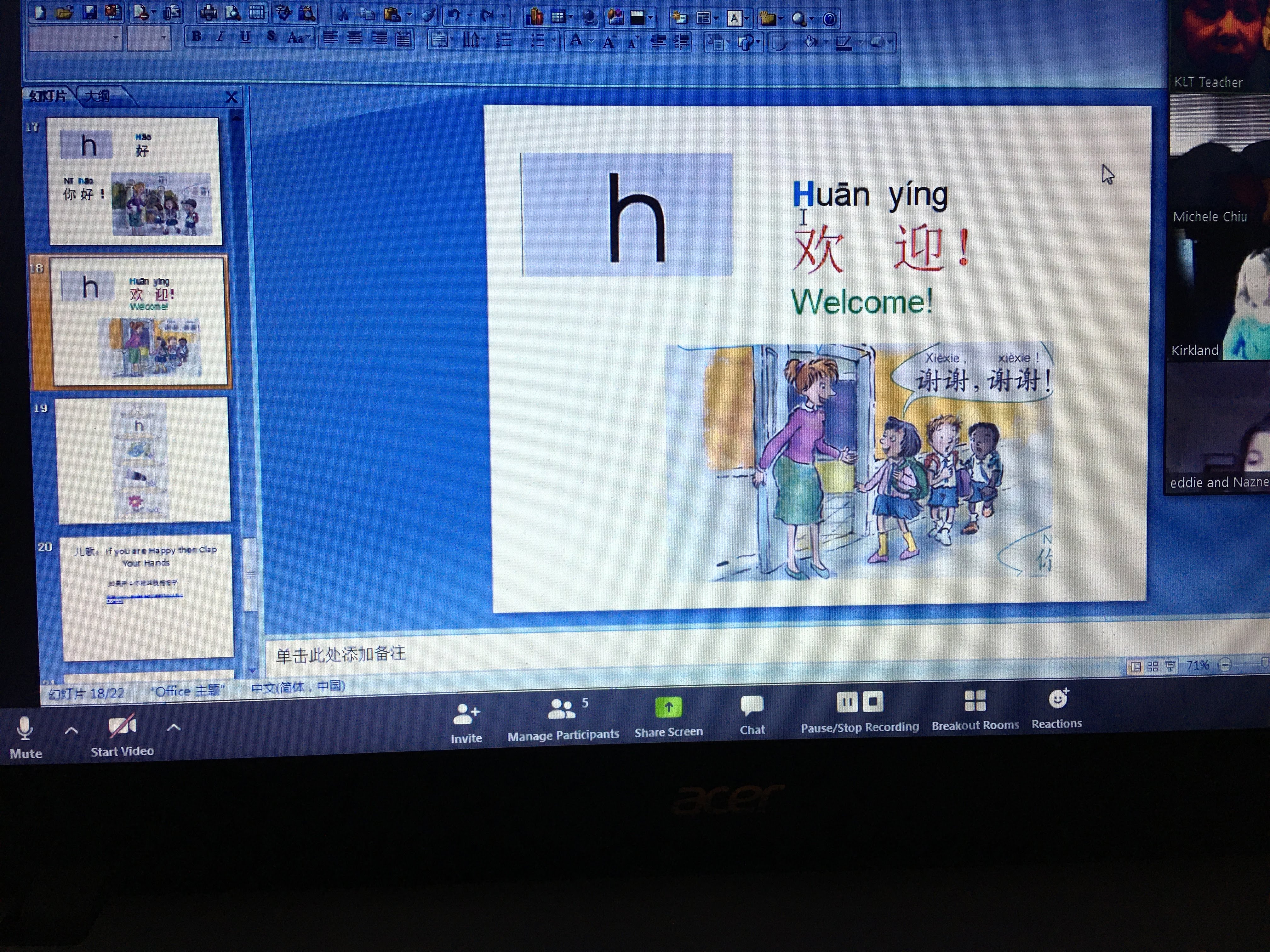1270x952 pixels.
Task: Click the Cut scissors icon
Action: [x=343, y=14]
